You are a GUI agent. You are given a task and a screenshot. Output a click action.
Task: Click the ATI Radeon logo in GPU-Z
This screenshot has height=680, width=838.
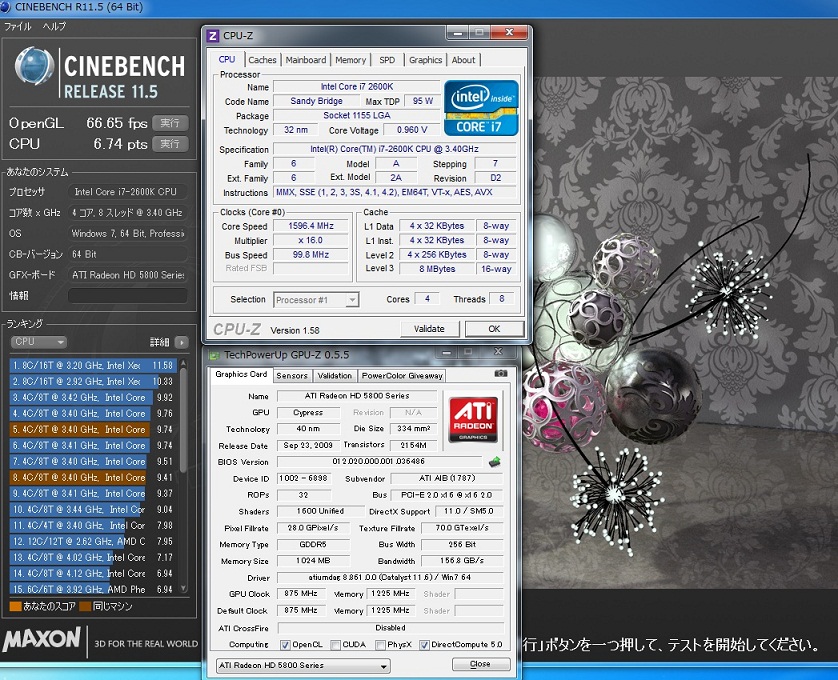click(475, 420)
